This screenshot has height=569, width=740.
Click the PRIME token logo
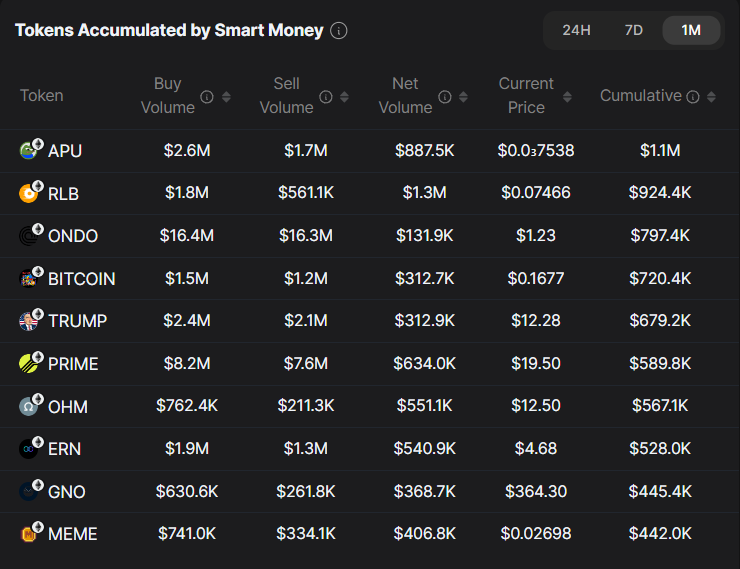click(x=28, y=364)
